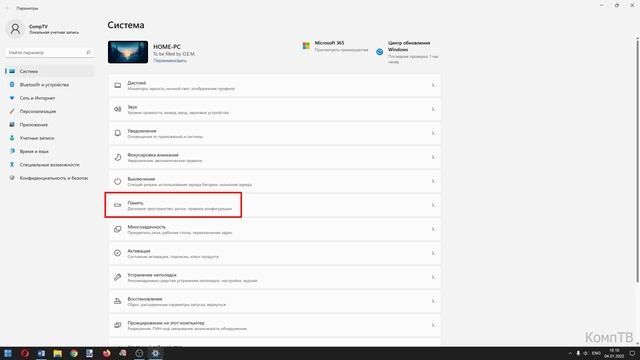The height and width of the screenshot is (360, 640).
Task: Click the Восстановление recovery icon
Action: (x=118, y=301)
